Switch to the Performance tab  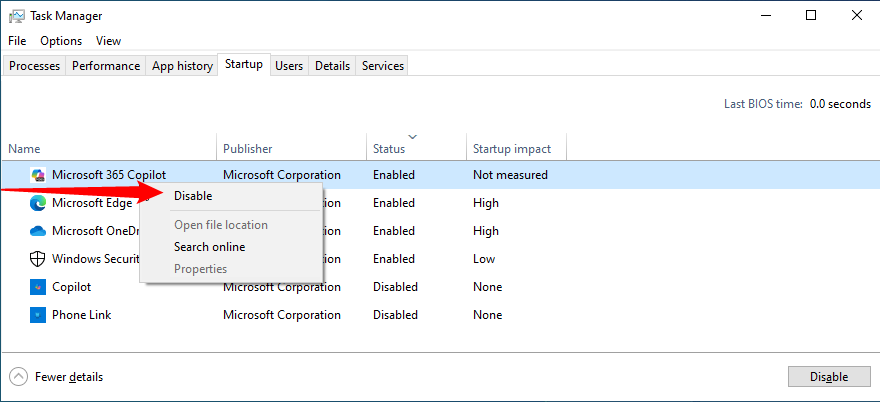tap(106, 66)
